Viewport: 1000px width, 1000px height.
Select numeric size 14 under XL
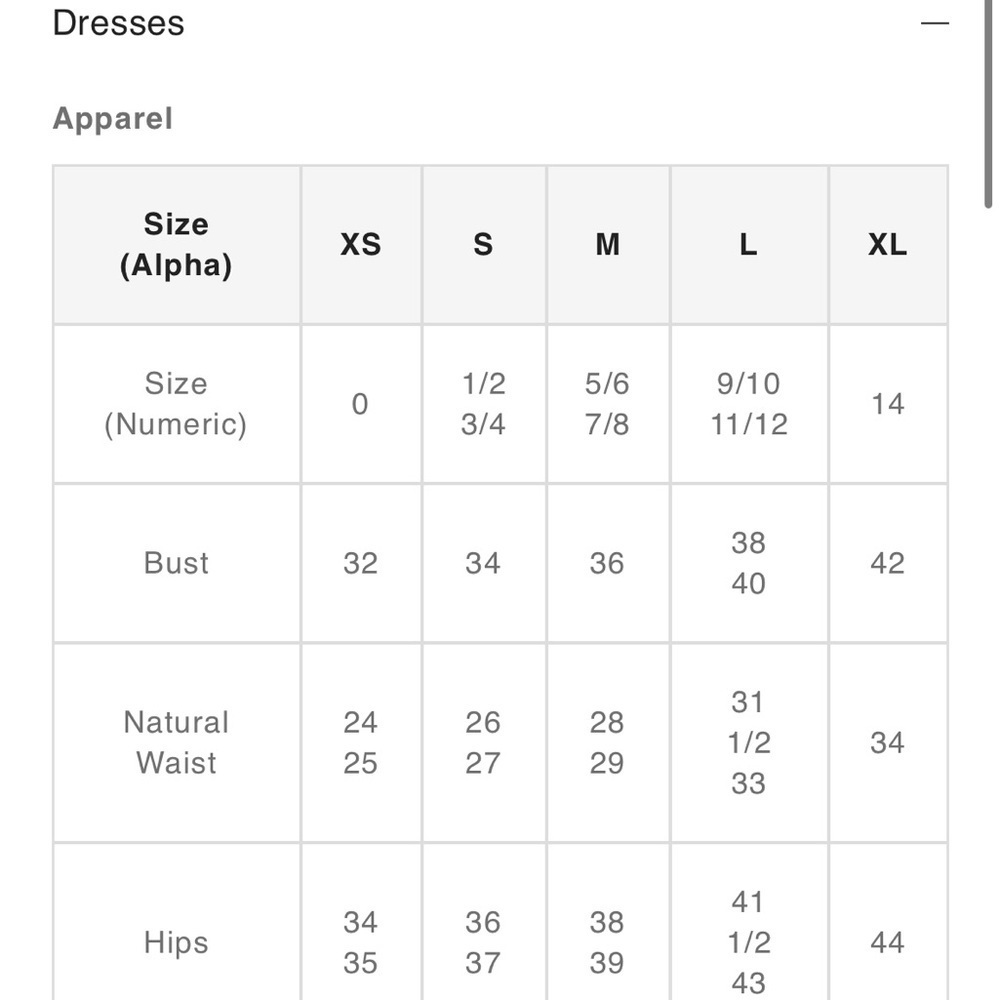point(886,403)
